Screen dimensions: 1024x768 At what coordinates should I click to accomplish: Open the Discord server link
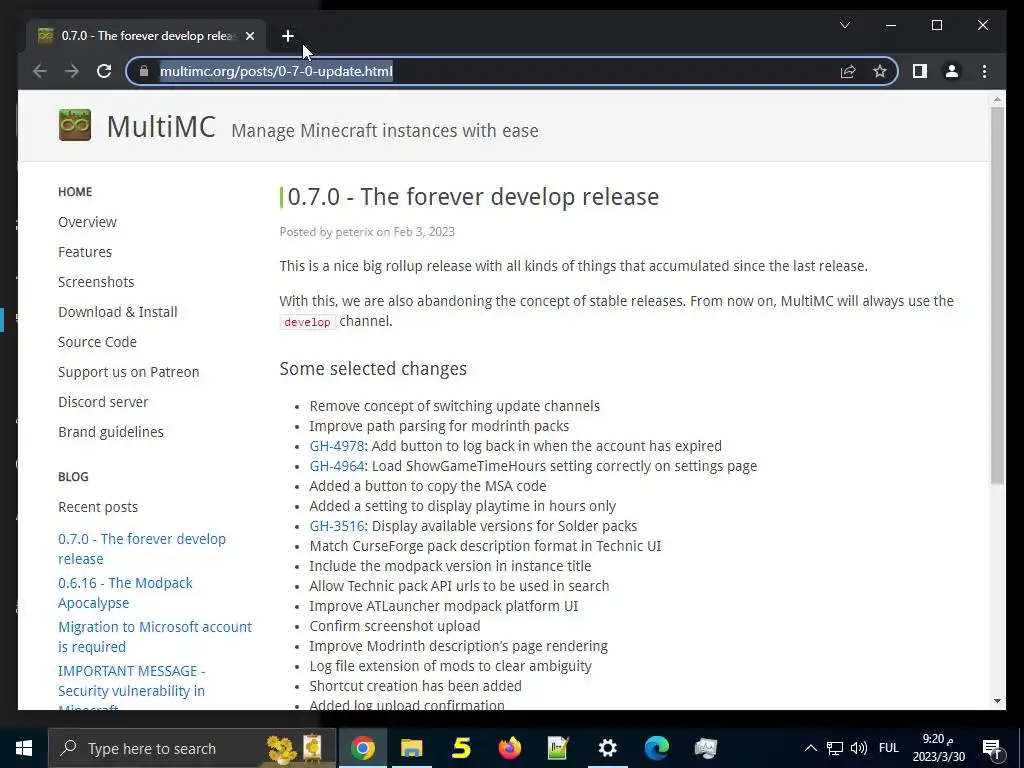(x=103, y=402)
